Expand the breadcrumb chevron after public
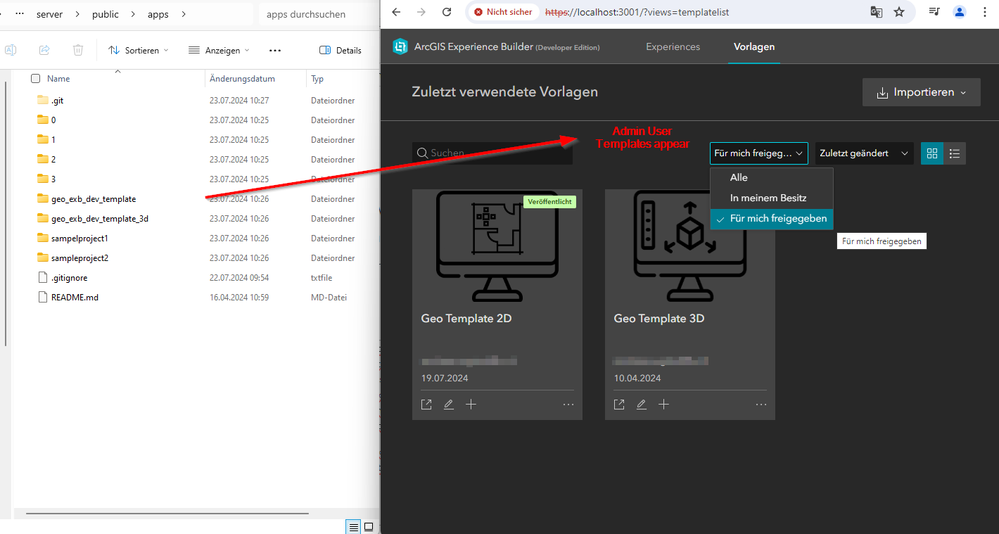The width and height of the screenshot is (999, 534). 133,14
